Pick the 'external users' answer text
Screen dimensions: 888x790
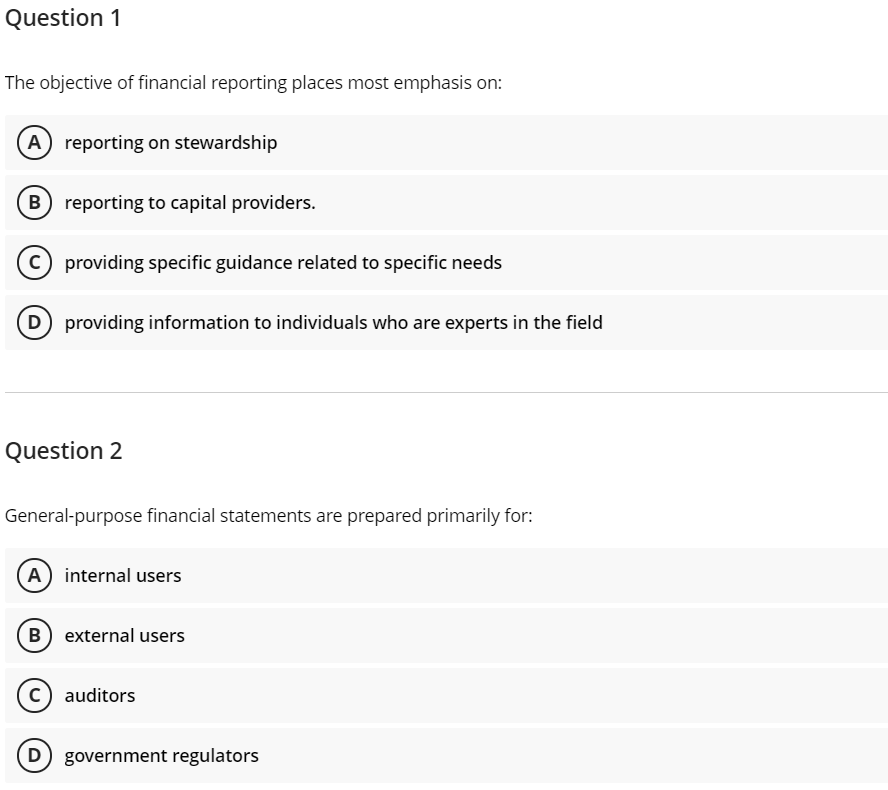coord(125,636)
